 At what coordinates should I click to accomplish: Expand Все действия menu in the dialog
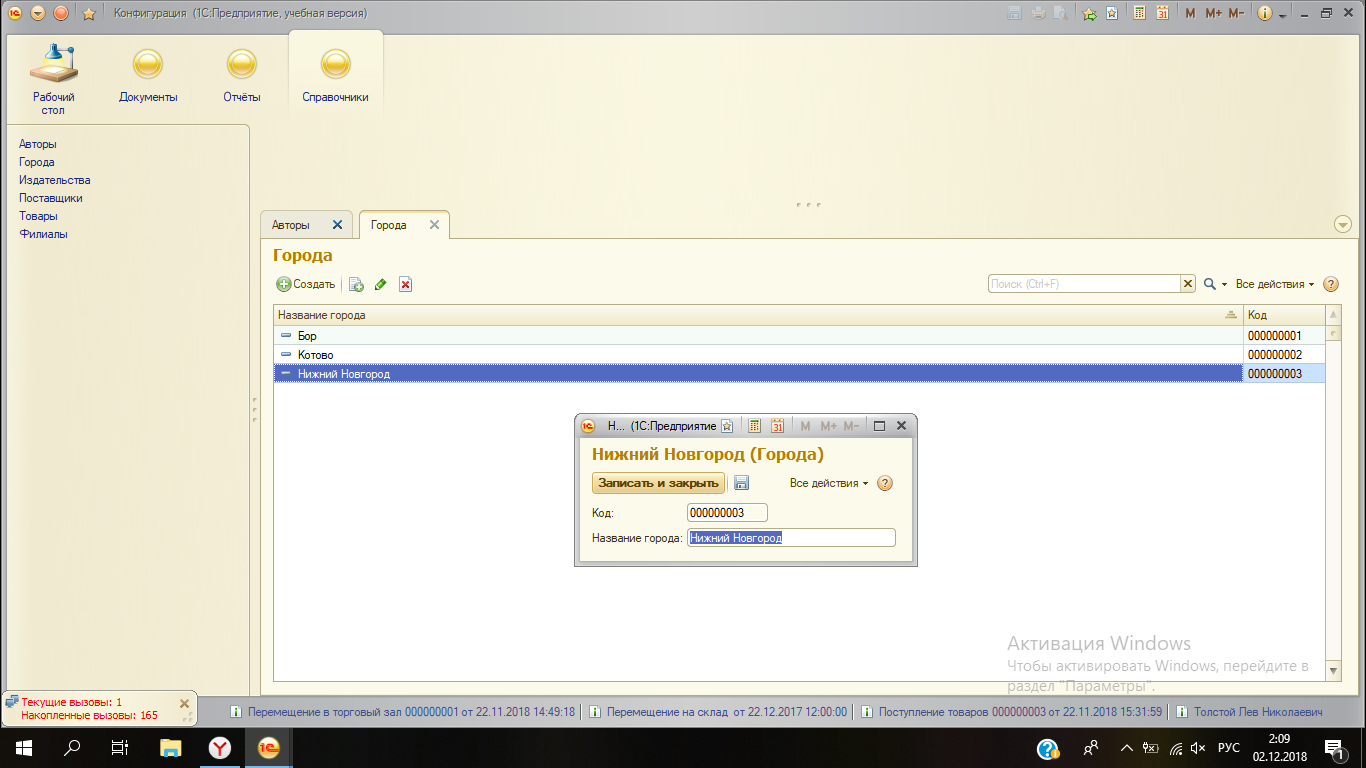click(828, 483)
